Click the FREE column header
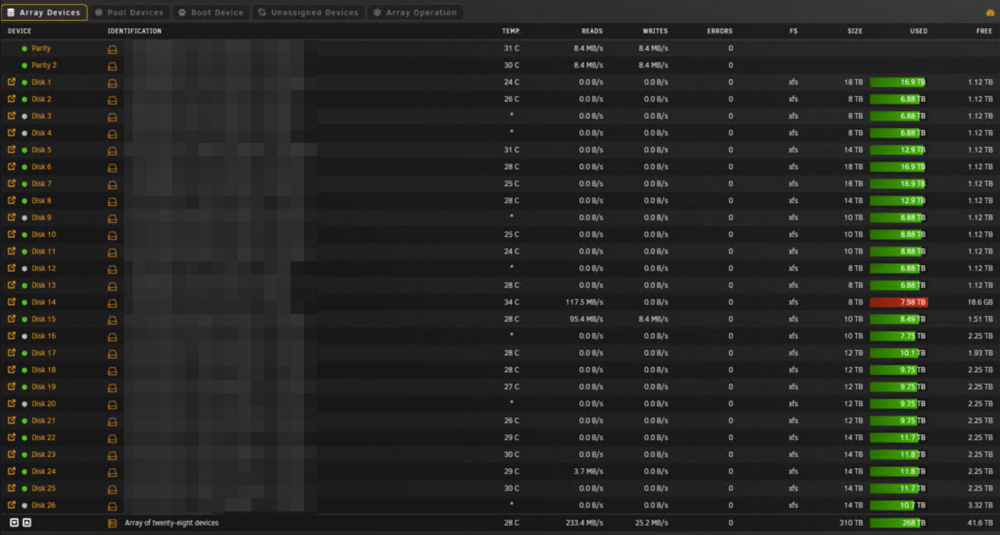 (x=984, y=31)
